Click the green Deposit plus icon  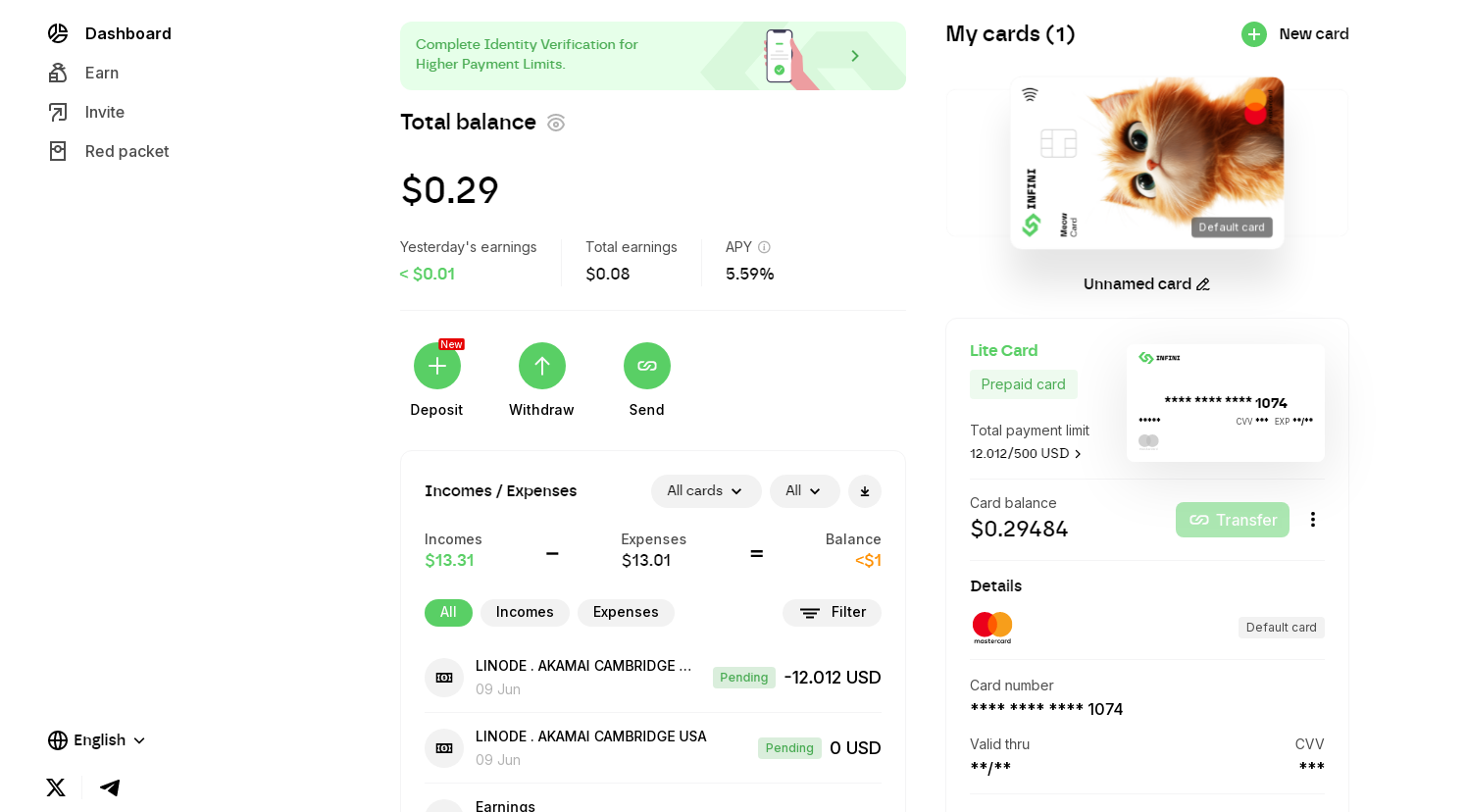click(437, 366)
